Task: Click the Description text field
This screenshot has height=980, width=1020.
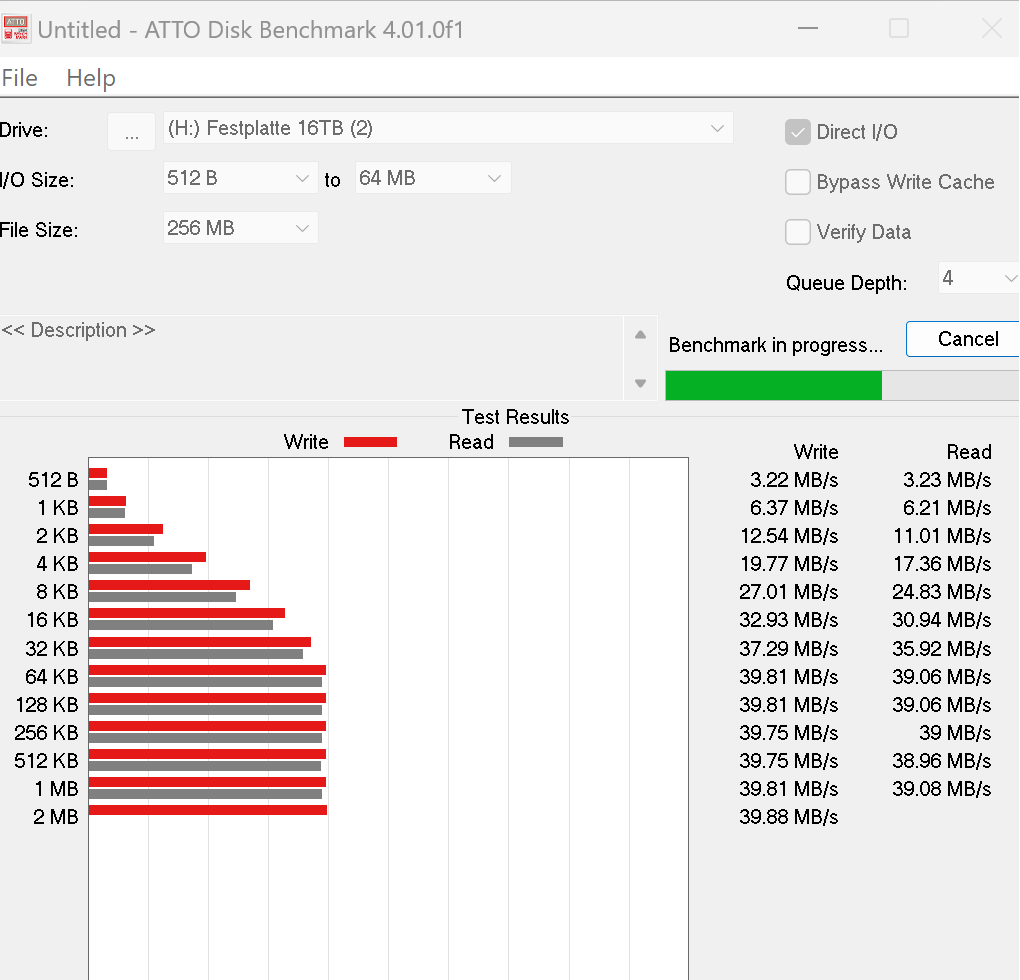Action: coord(311,358)
